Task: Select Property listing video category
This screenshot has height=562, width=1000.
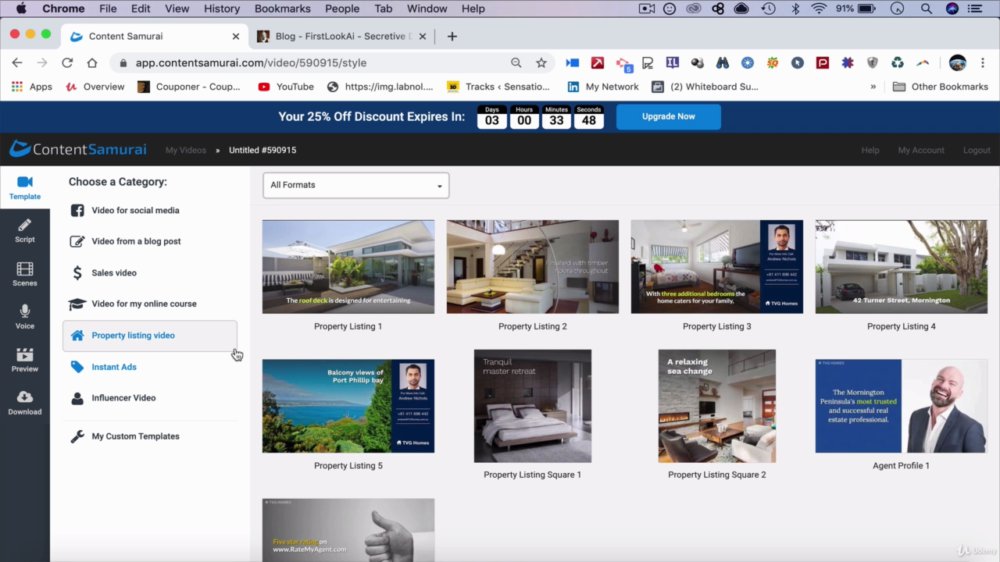Action: point(150,336)
